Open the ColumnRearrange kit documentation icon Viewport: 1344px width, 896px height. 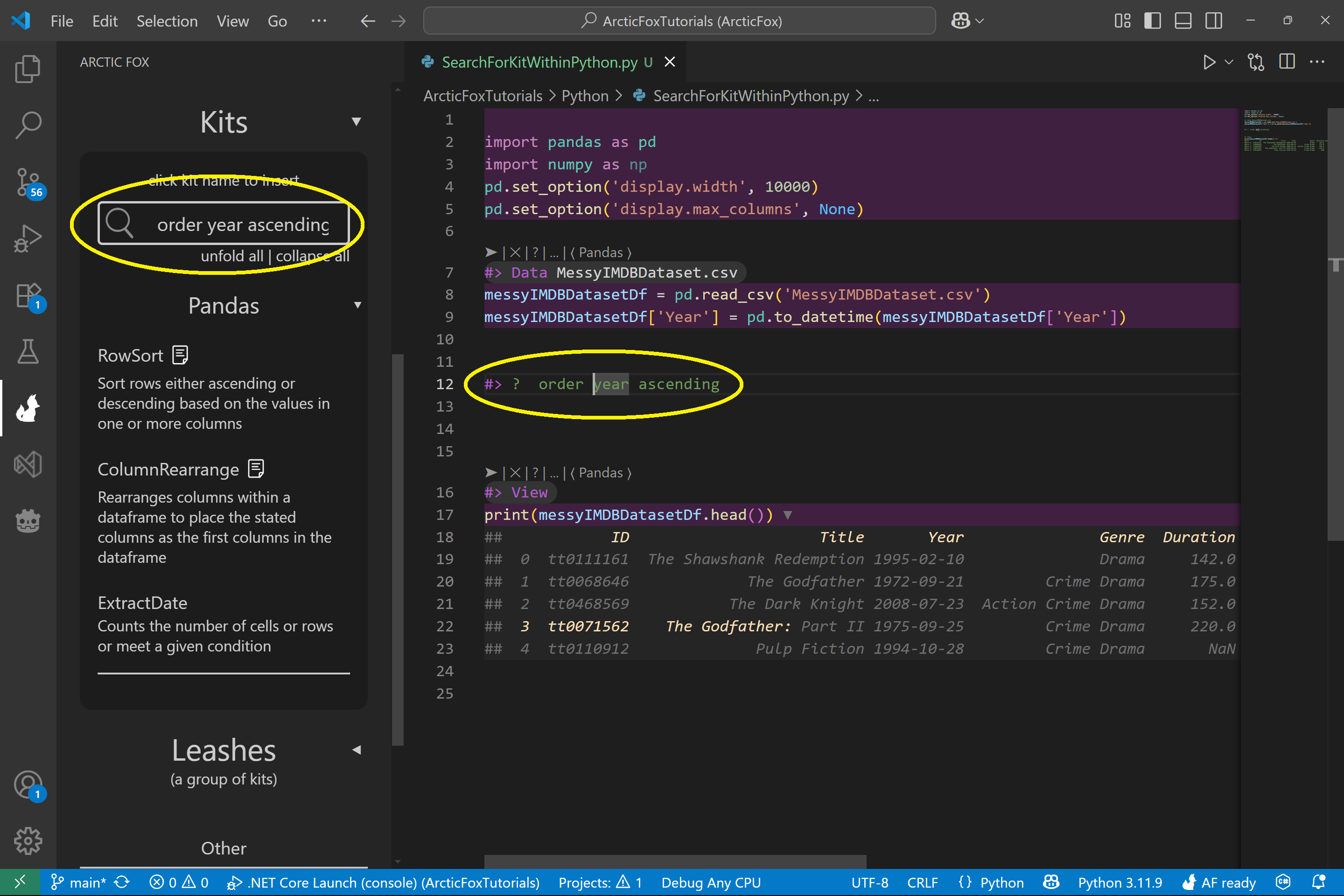click(x=256, y=469)
